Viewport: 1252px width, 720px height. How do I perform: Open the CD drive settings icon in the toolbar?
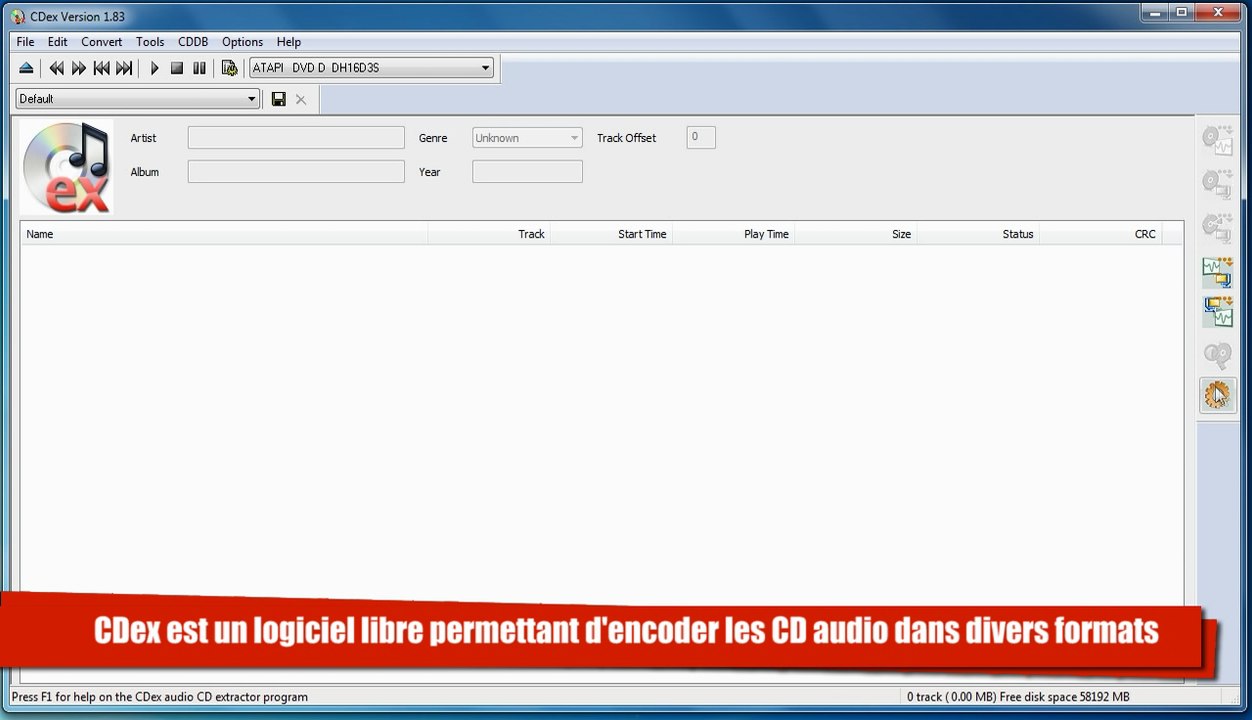click(x=229, y=68)
